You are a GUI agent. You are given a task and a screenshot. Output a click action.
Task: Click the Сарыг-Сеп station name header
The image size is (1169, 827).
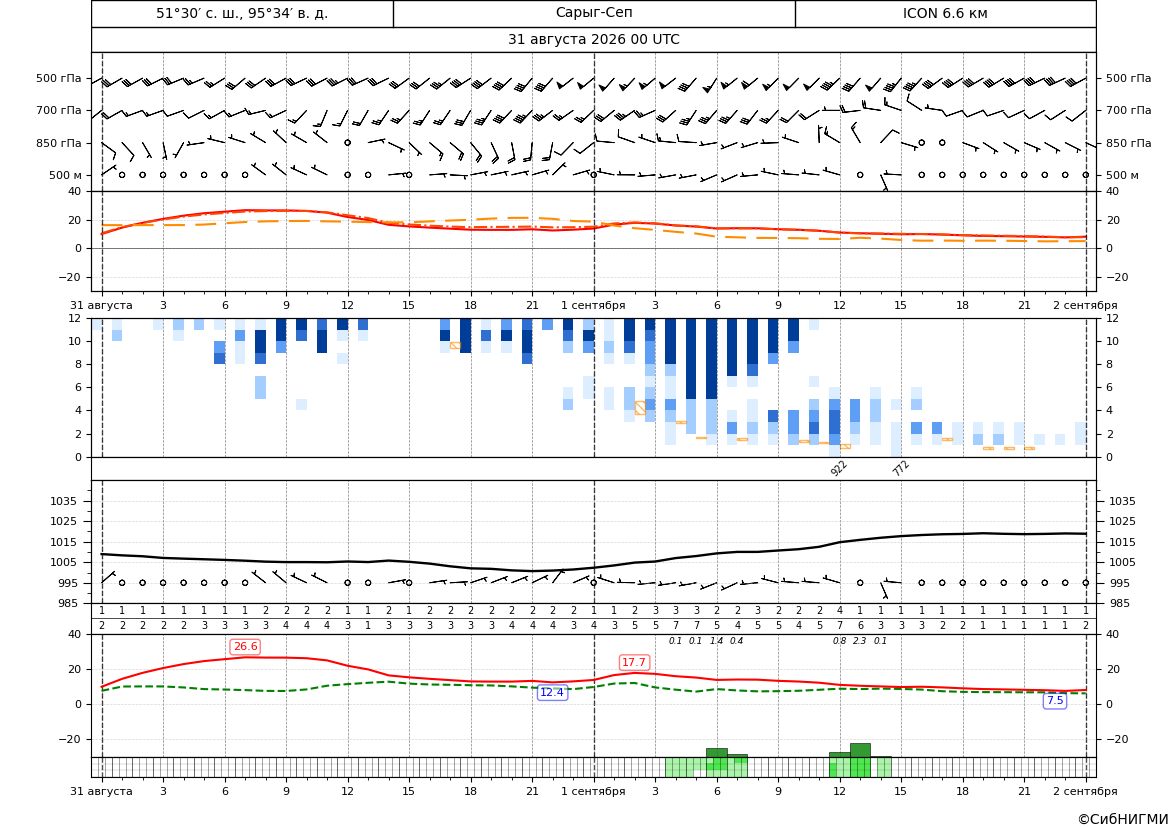coord(594,13)
